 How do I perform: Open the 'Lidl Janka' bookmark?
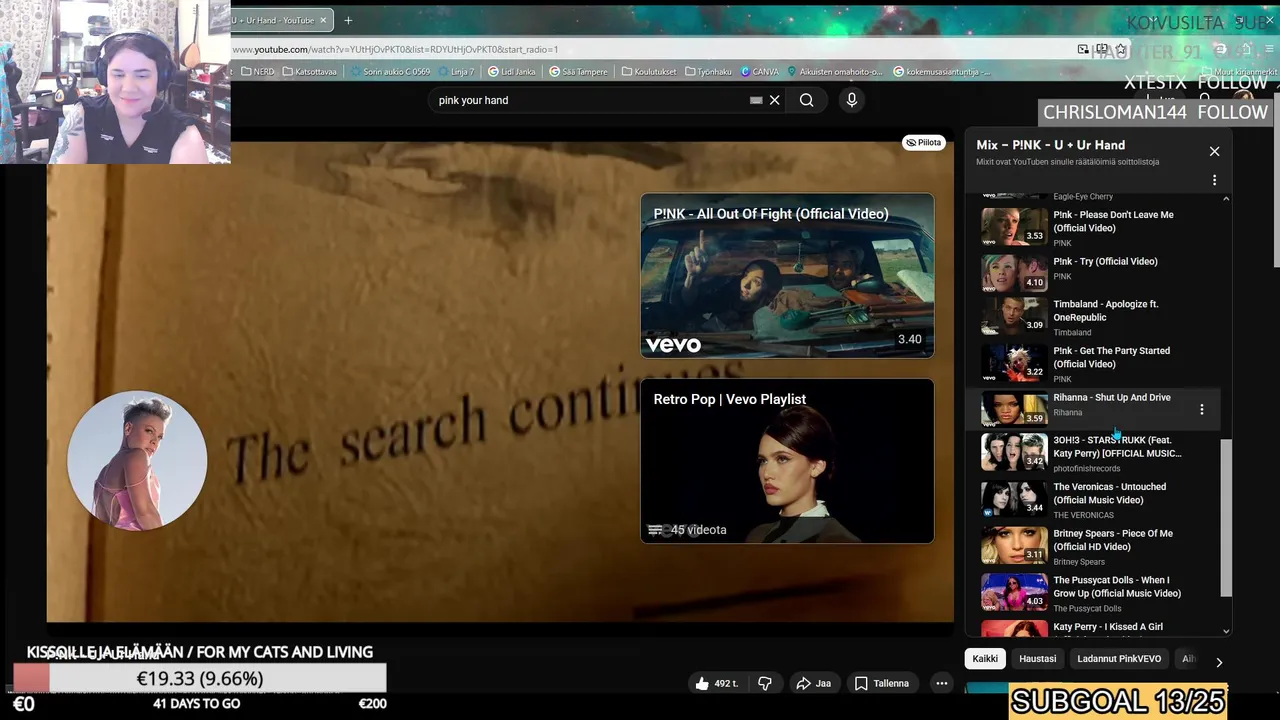point(511,72)
